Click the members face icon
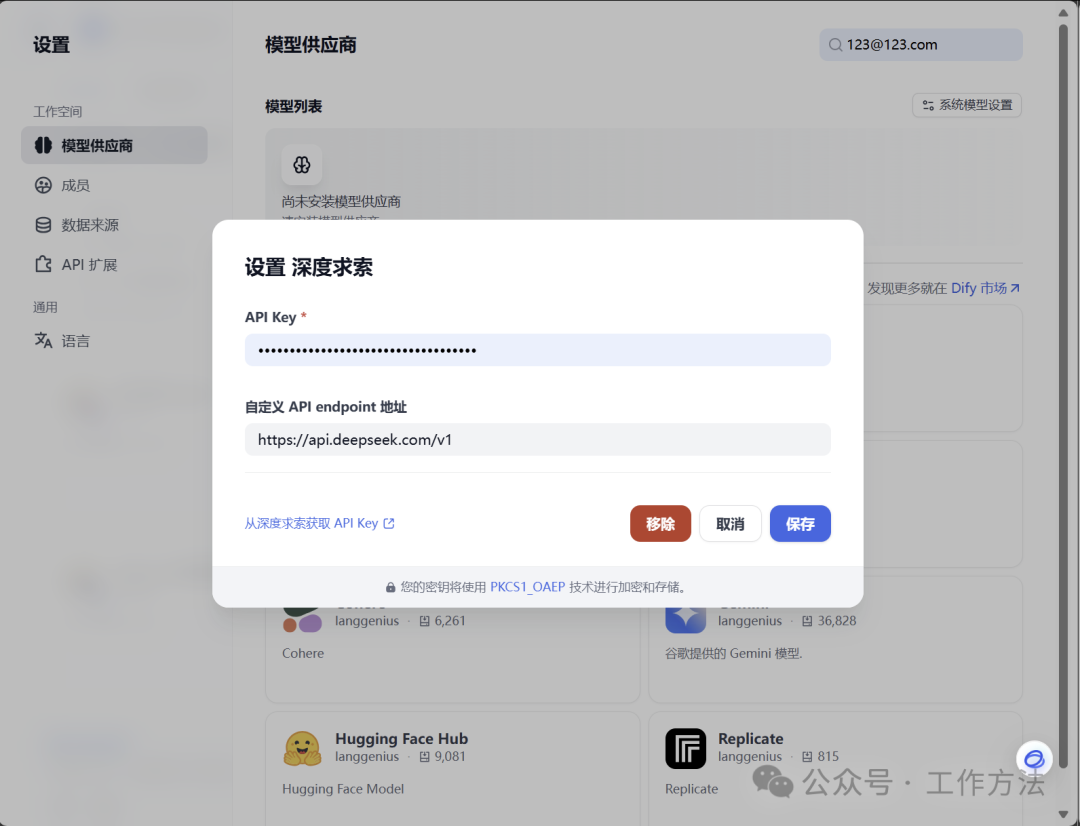1080x826 pixels. 43,185
